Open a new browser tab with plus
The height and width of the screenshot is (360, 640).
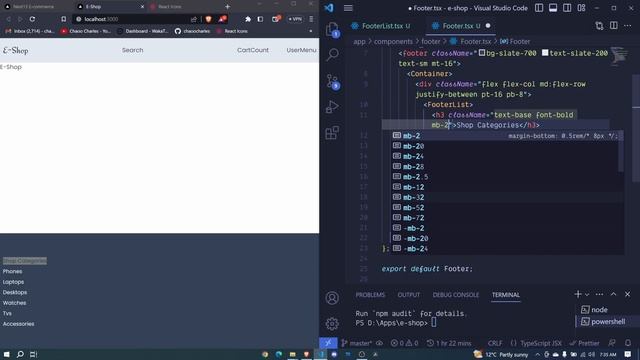click(x=227, y=7)
